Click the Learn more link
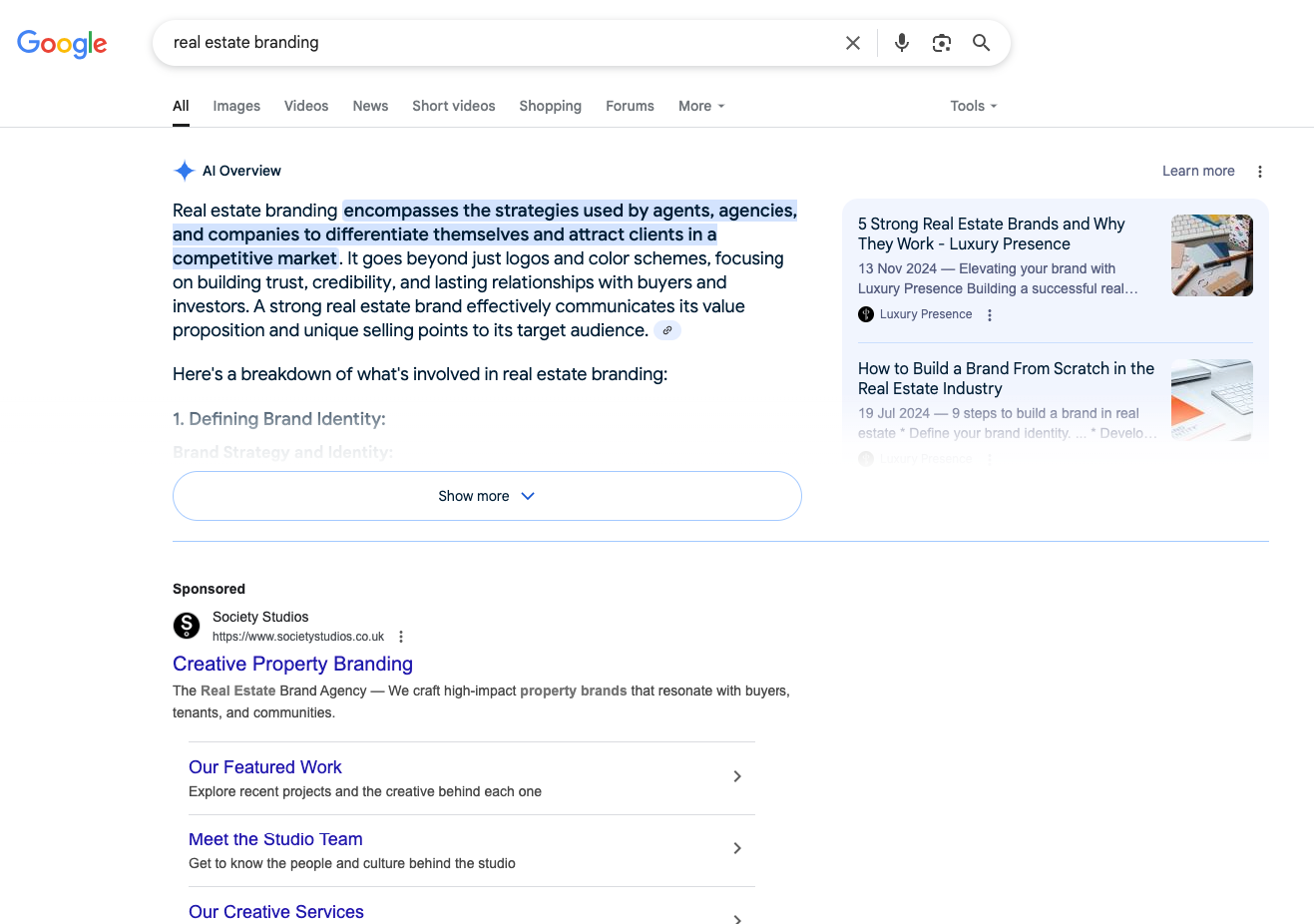 1198,171
